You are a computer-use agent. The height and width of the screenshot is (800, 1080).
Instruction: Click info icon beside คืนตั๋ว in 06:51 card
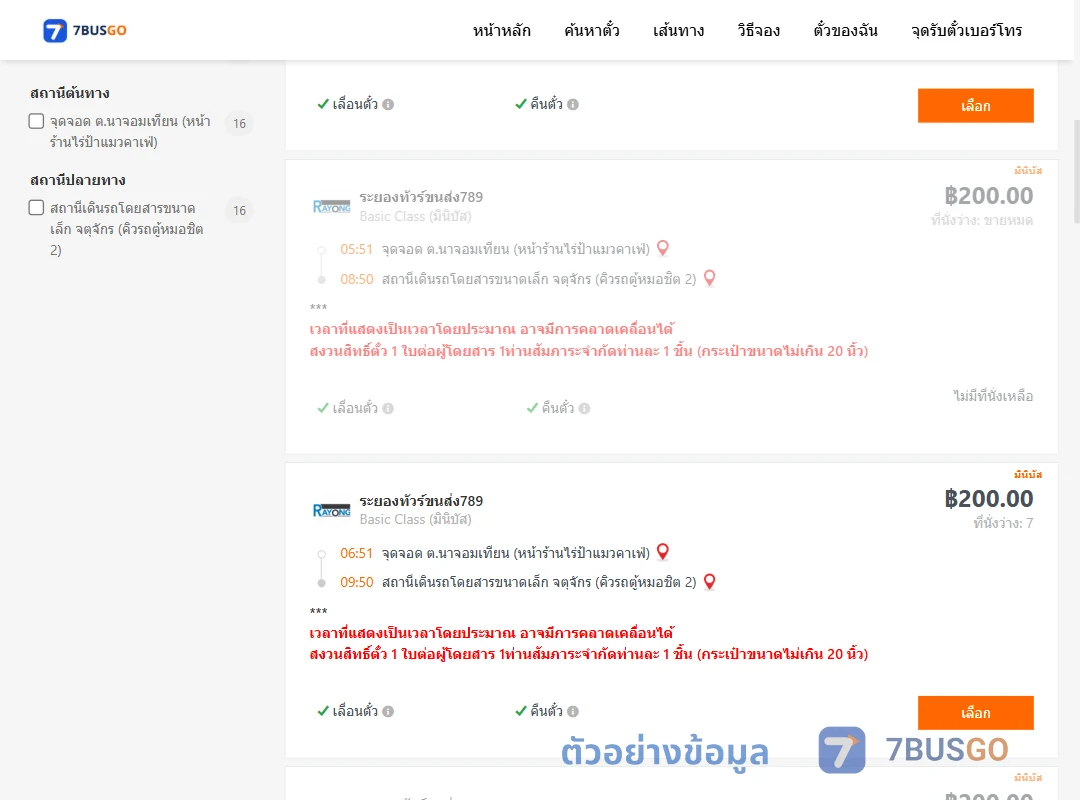[573, 711]
